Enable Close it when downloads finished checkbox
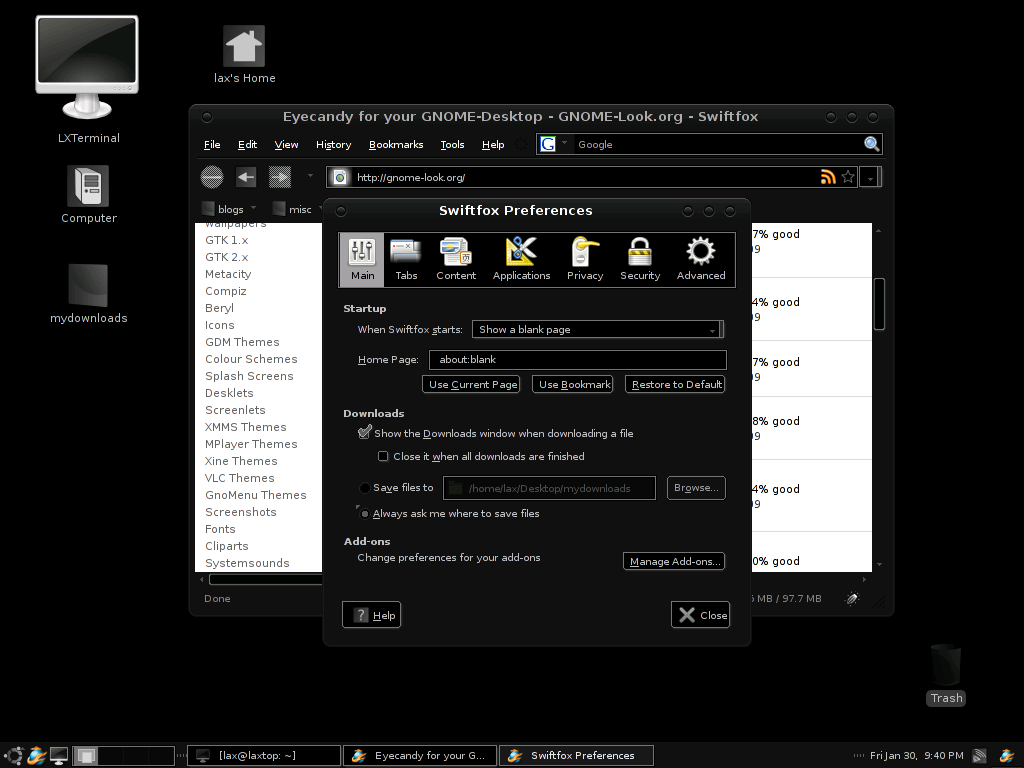 pos(383,456)
